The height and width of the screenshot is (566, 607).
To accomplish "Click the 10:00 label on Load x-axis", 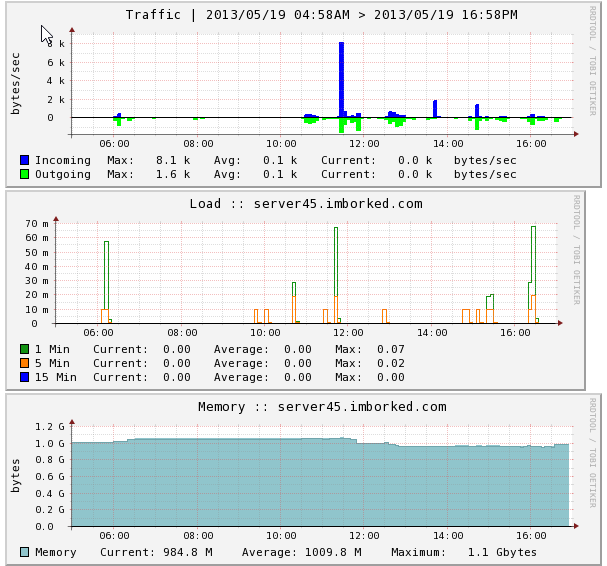I will coord(265,333).
